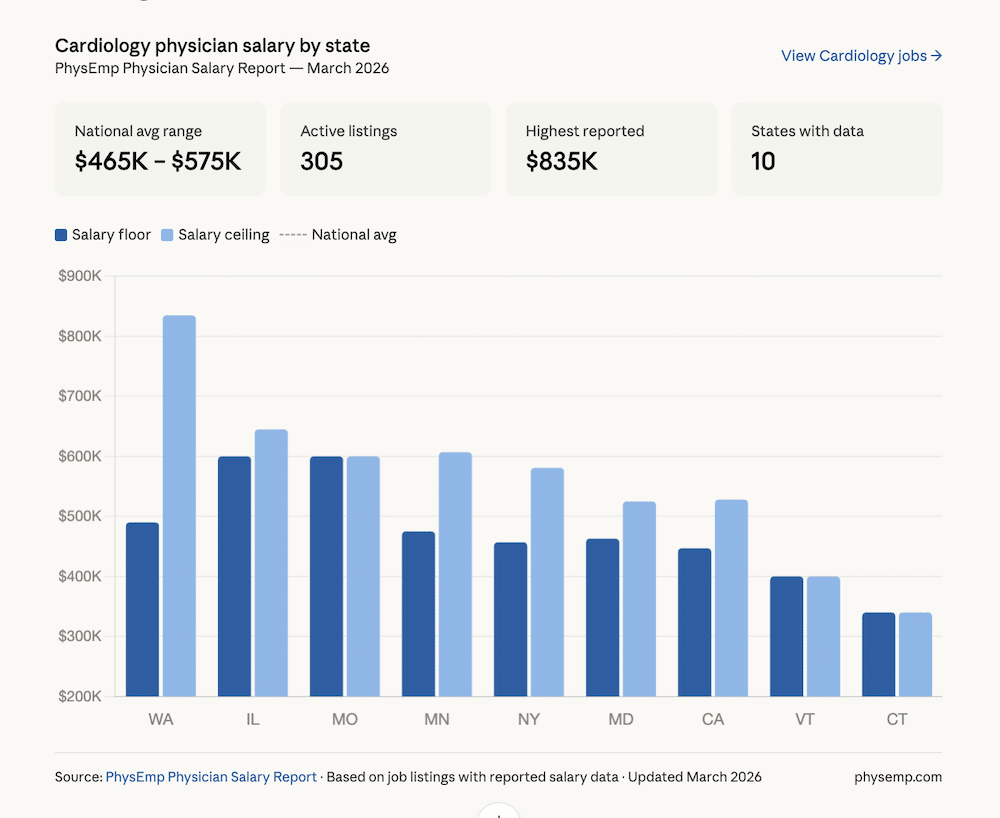Click the chart title Cardiology physician salary
This screenshot has height=818, width=1000.
[213, 45]
